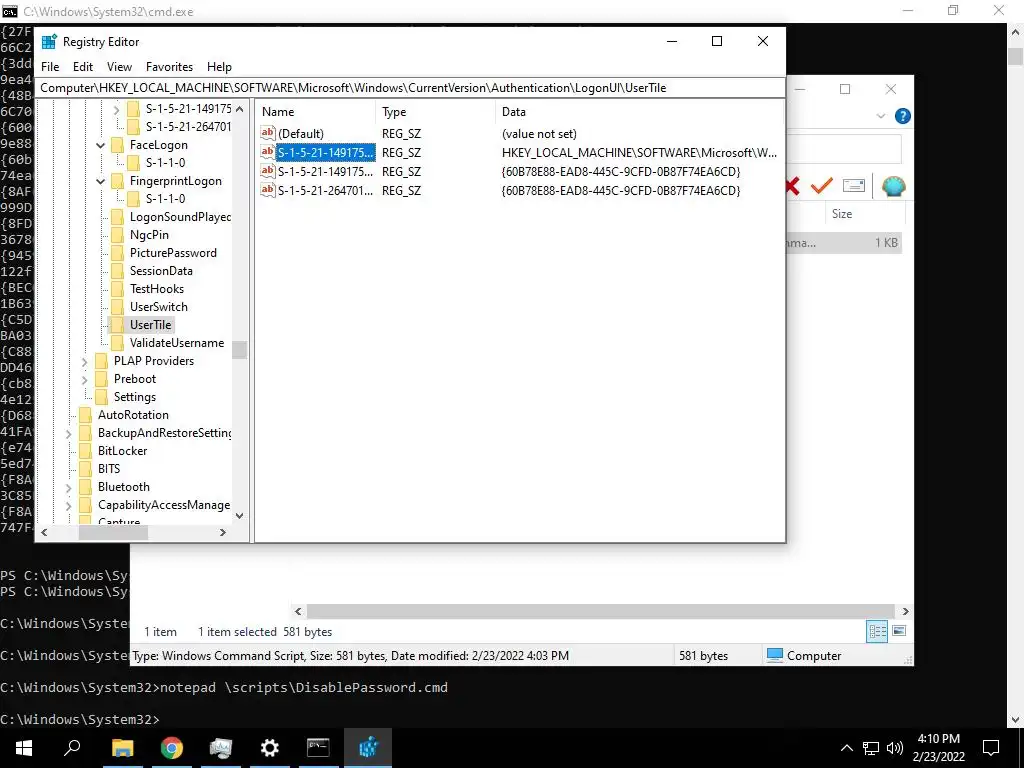Open taskbar search magnifier
This screenshot has height=768, width=1024.
[x=72, y=748]
